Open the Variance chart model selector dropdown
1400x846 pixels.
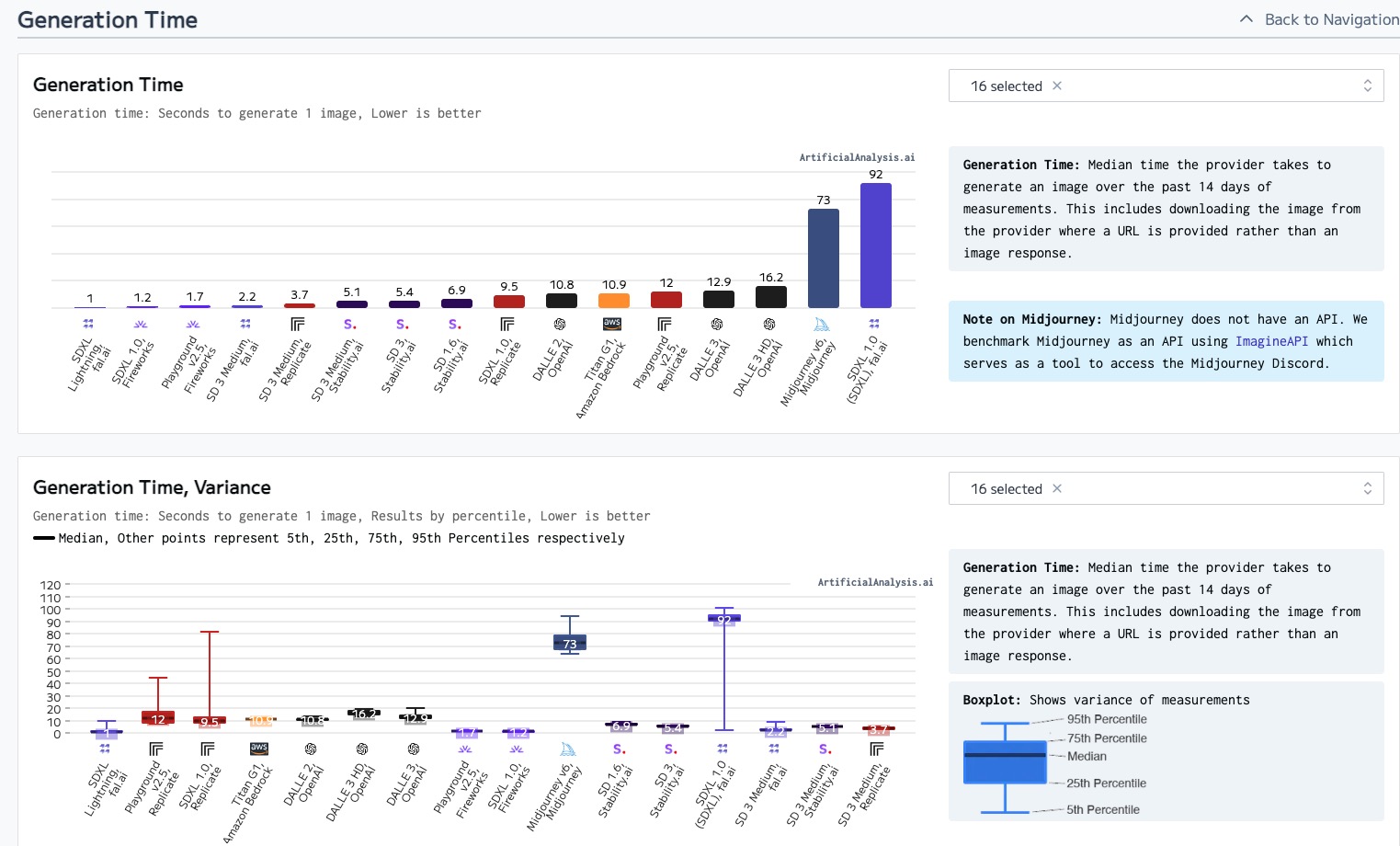[x=1367, y=488]
